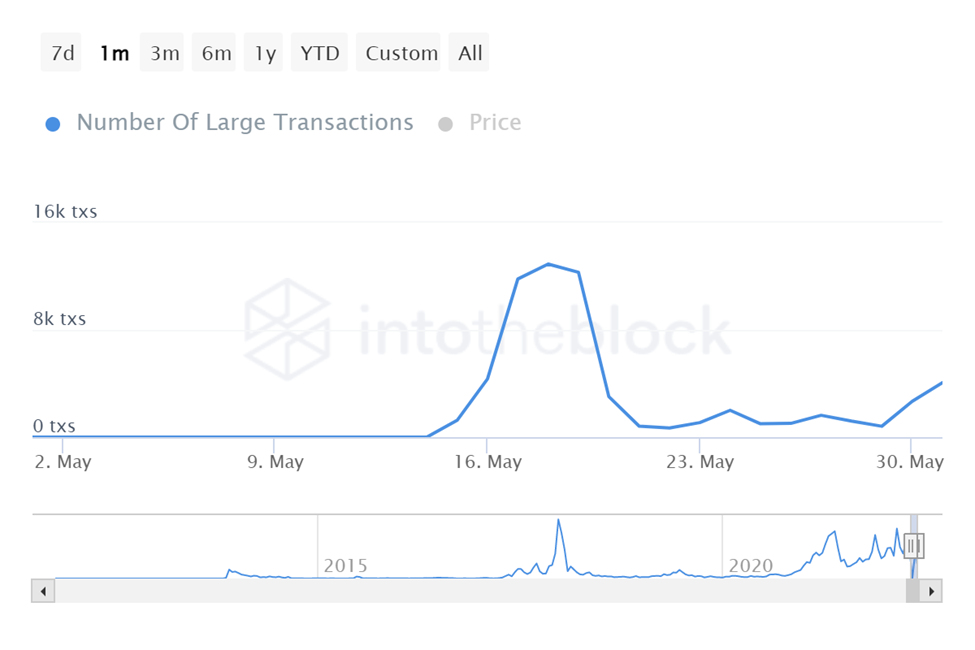
Task: Click the 2015 marker in navigator
Action: (x=345, y=566)
